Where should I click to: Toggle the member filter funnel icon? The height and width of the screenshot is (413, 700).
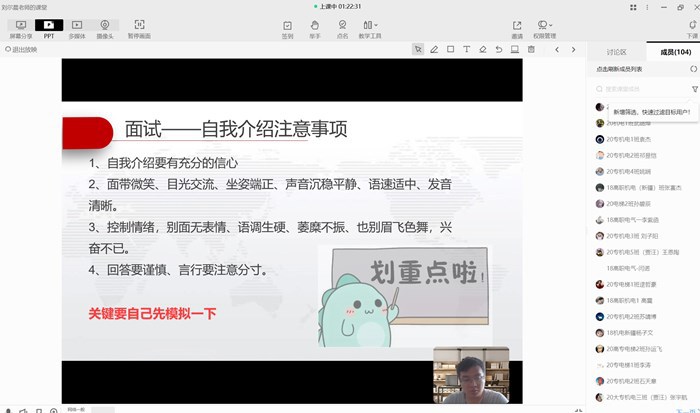pos(694,89)
